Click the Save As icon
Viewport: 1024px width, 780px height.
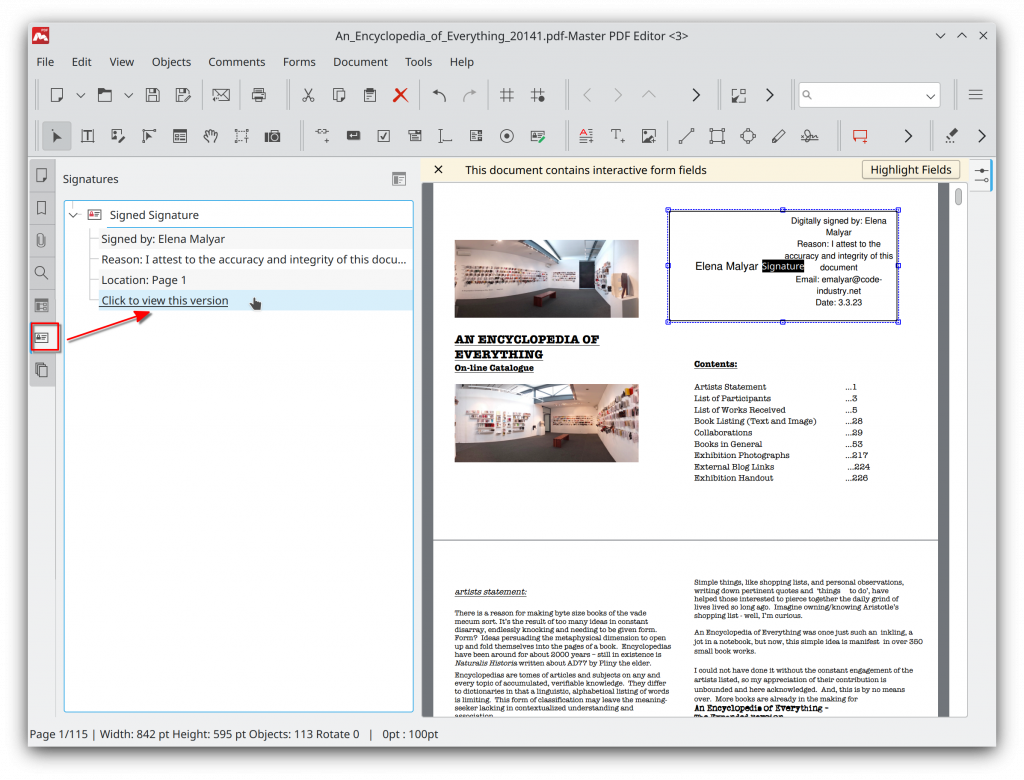point(184,95)
